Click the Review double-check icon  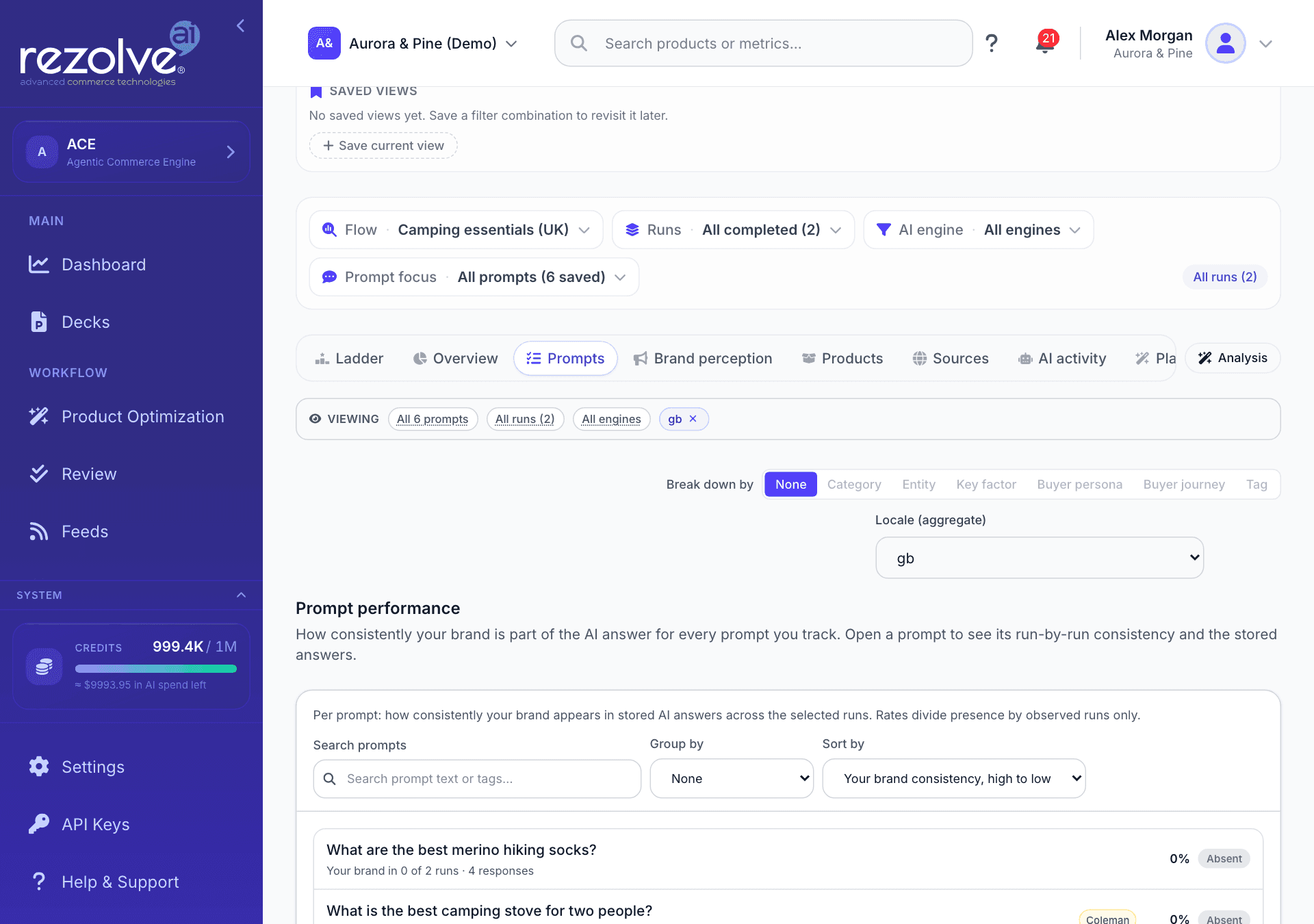[39, 474]
